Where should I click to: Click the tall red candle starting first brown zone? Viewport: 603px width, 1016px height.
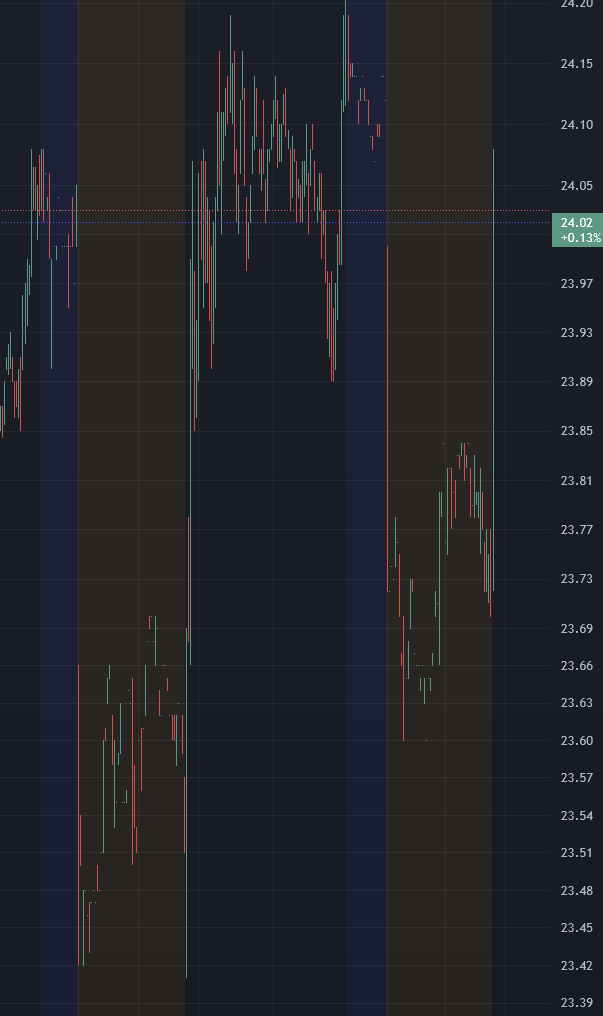coord(79,800)
